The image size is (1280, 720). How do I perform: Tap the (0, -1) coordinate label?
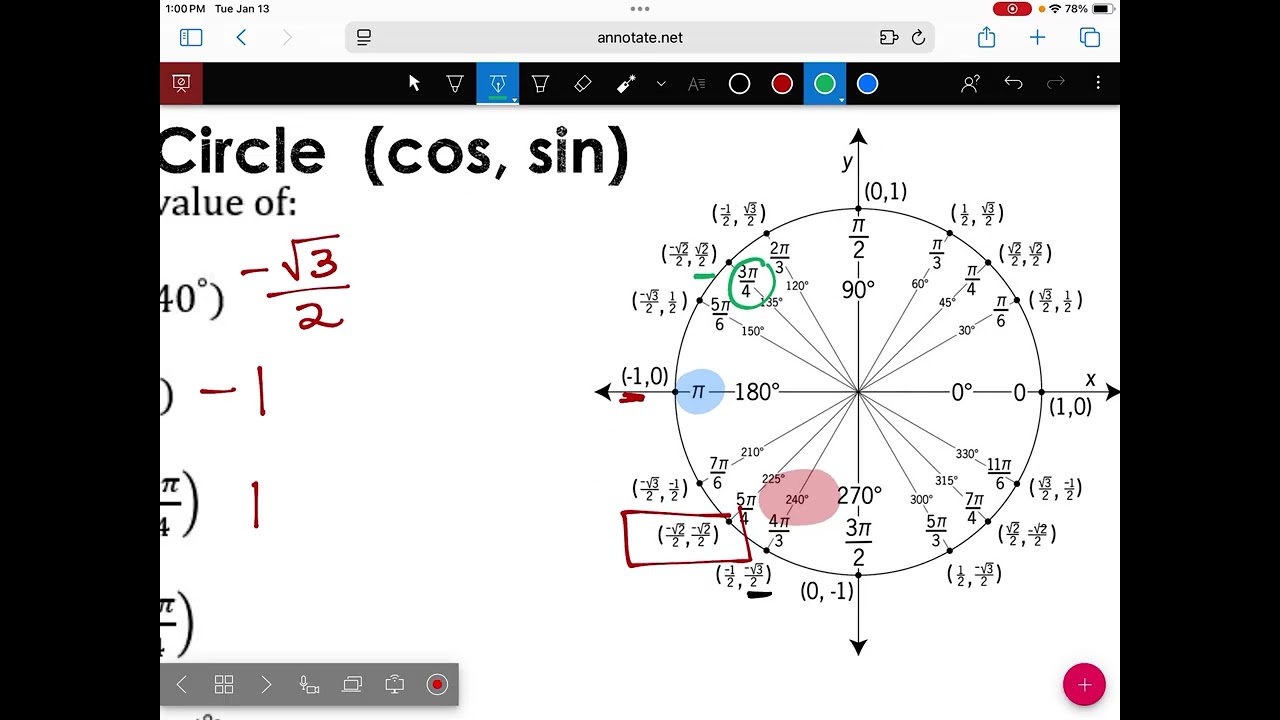coord(827,591)
